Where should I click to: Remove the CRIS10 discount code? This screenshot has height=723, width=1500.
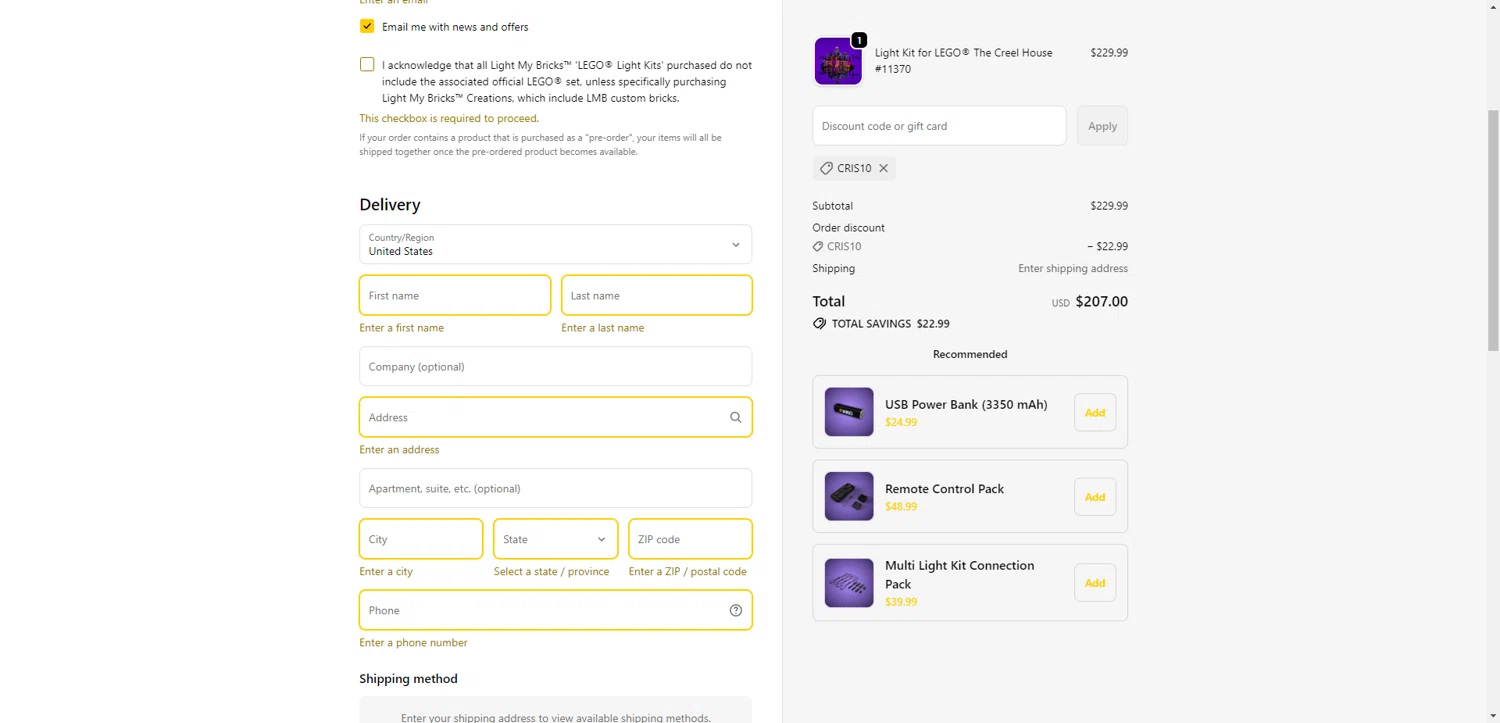(x=883, y=168)
